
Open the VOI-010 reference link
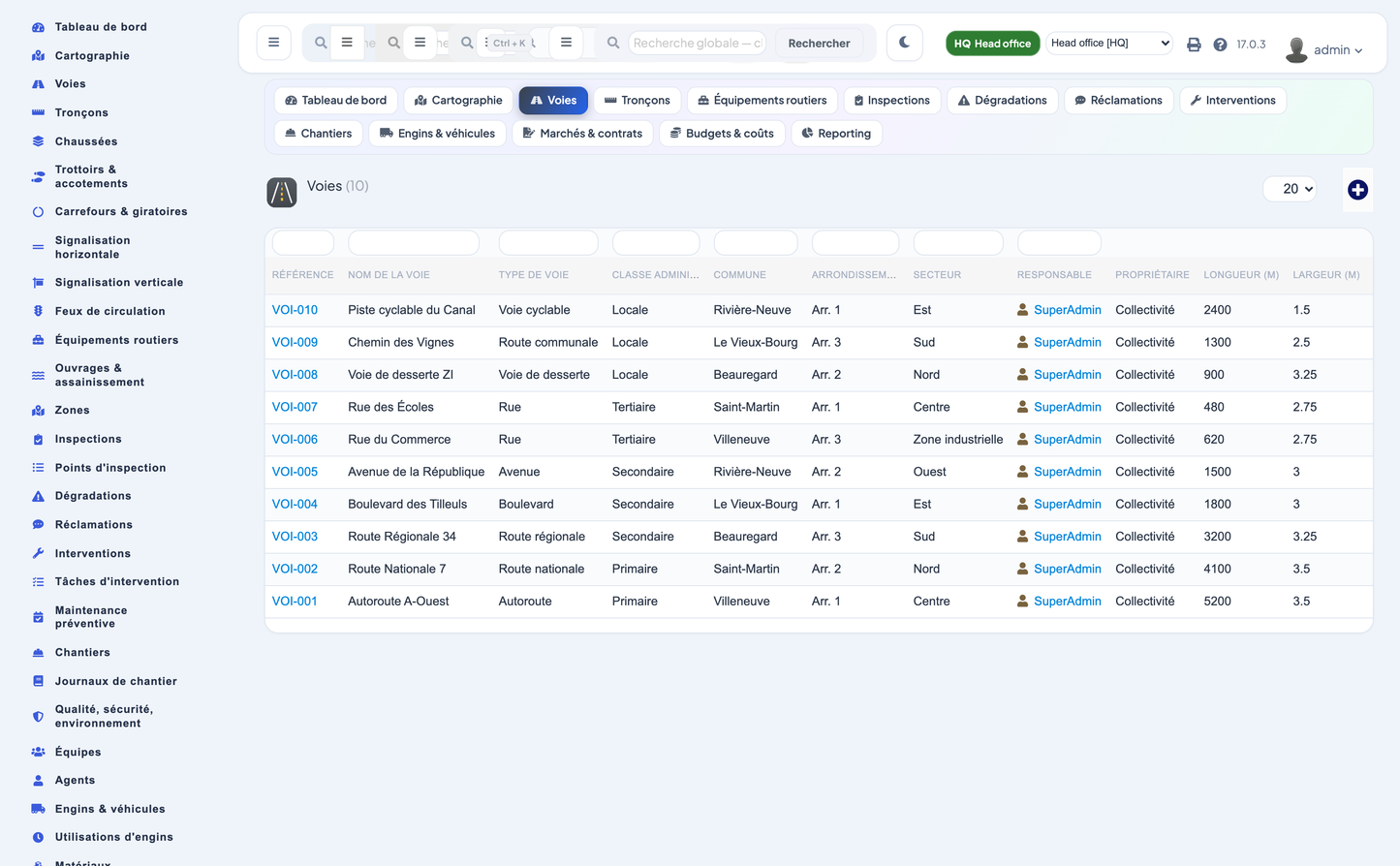pyautogui.click(x=295, y=310)
